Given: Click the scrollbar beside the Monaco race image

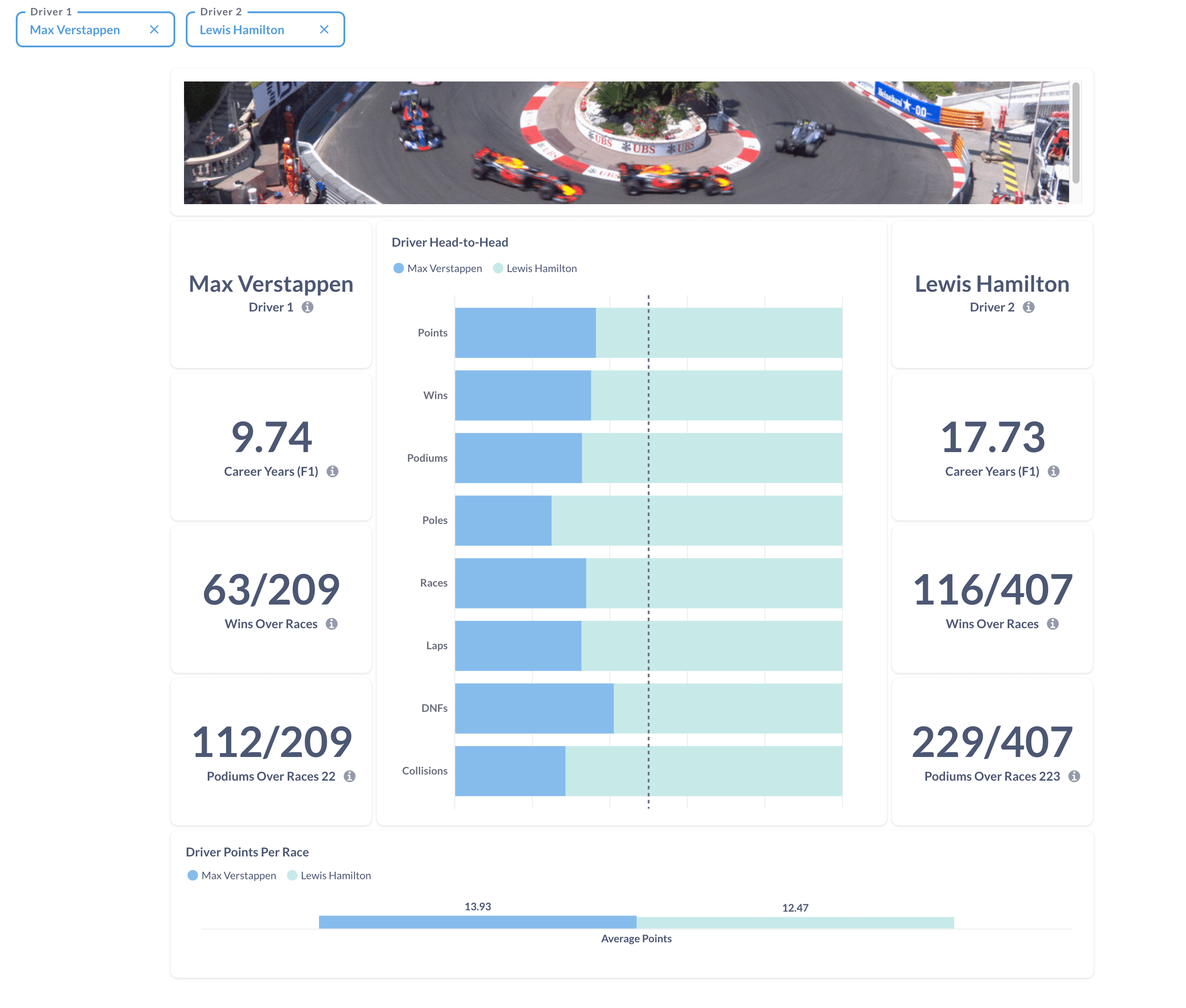Looking at the screenshot, I should point(1076,133).
